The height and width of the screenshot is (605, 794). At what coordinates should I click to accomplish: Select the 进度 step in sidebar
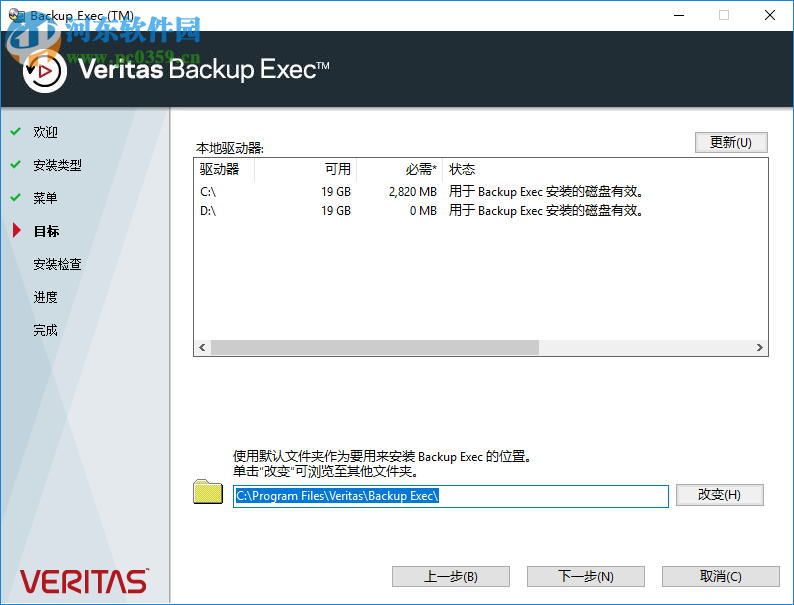[45, 297]
